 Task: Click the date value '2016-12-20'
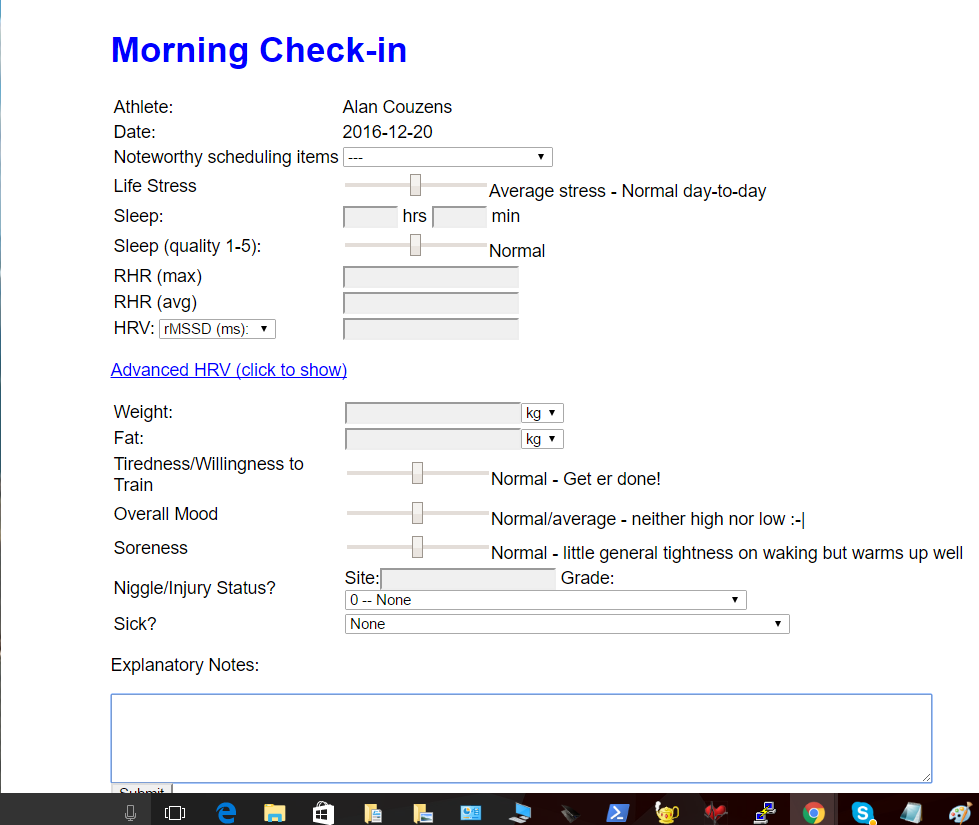click(x=388, y=132)
